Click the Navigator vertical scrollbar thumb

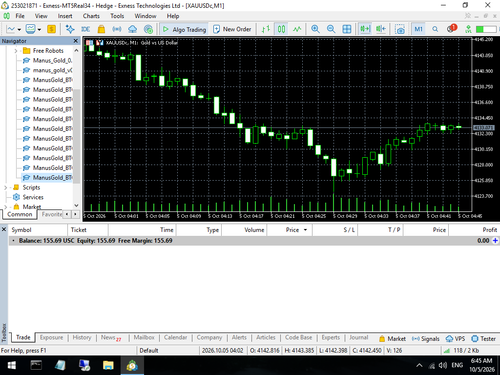[76, 136]
